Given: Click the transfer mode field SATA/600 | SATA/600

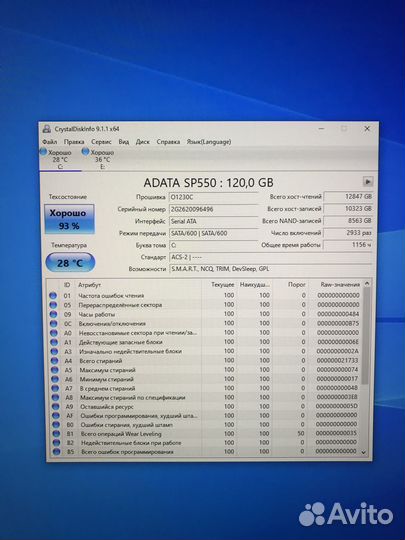Looking at the screenshot, I should (214, 233).
